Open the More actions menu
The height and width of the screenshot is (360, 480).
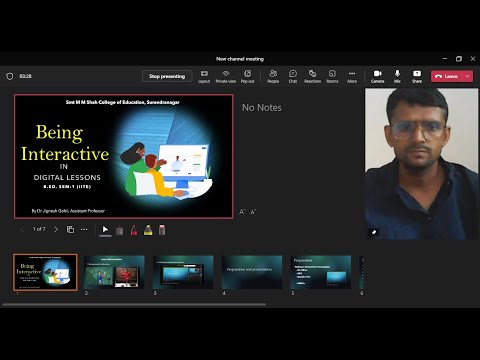click(352, 76)
